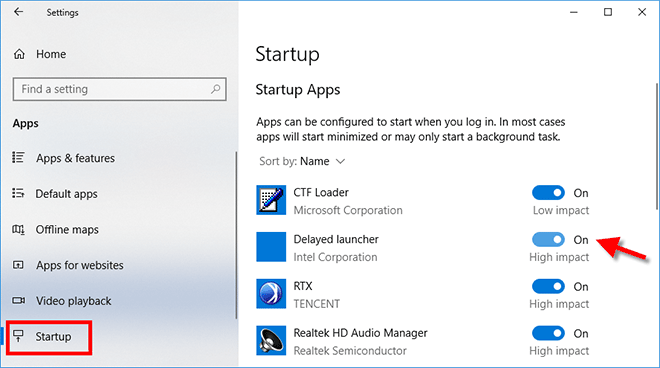Click the Default apps icon
660x368 pixels.
coord(18,193)
